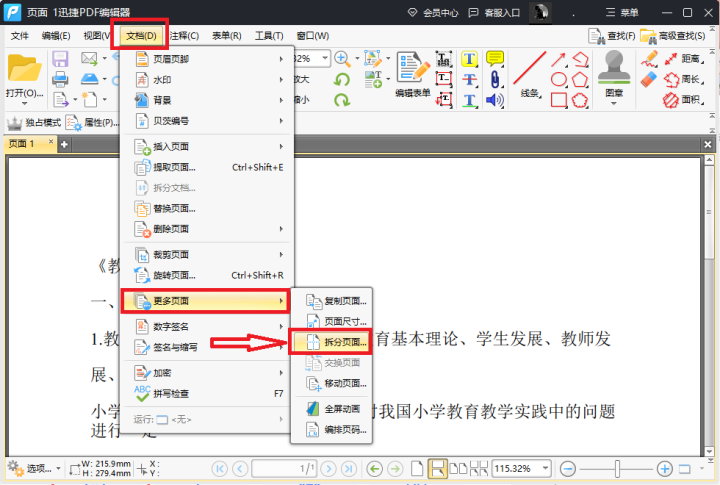Image resolution: width=720 pixels, height=485 pixels.
Task: Expand the 背景 submenu
Action: point(207,100)
